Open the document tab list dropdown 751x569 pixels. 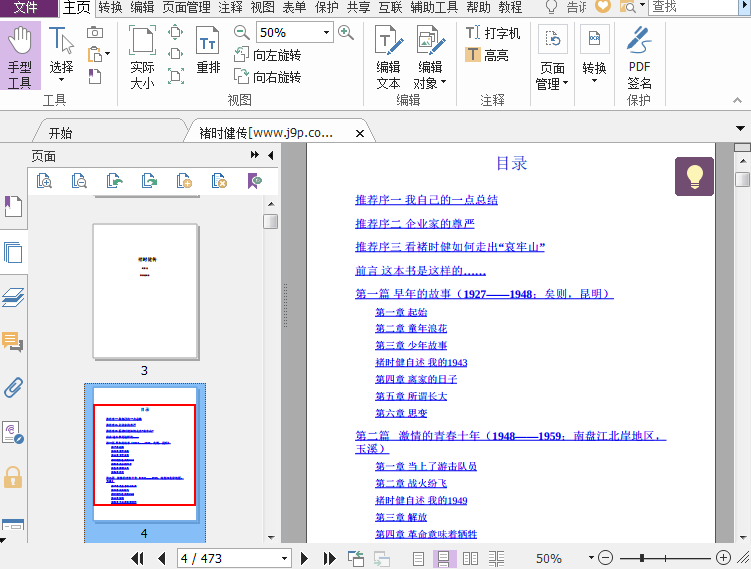coord(740,128)
